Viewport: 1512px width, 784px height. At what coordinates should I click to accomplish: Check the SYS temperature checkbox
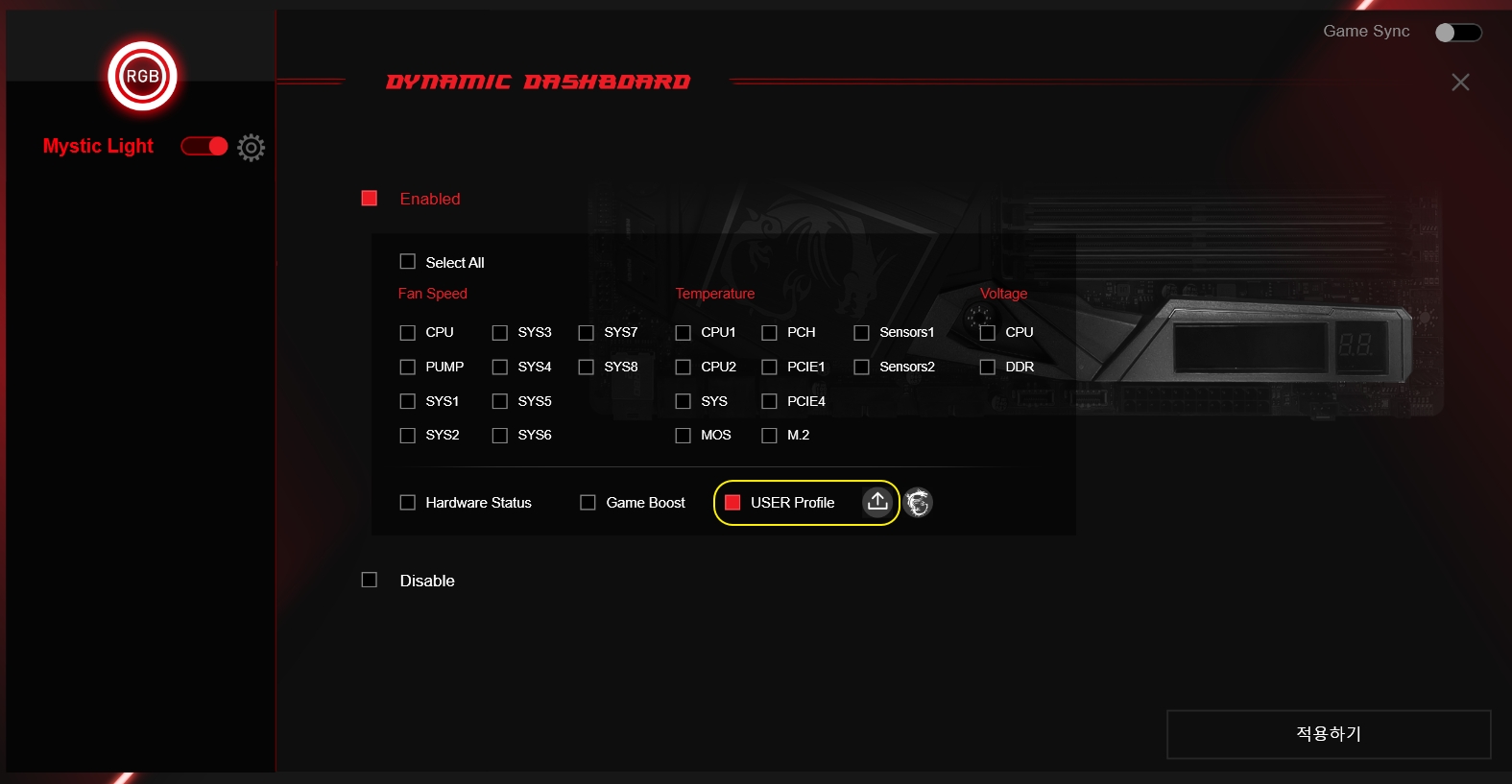click(684, 401)
